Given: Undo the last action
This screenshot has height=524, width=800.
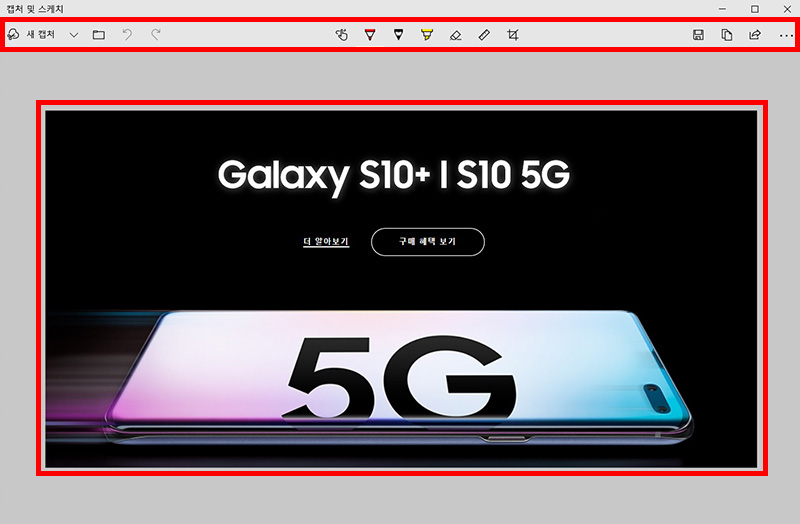Looking at the screenshot, I should click(127, 35).
